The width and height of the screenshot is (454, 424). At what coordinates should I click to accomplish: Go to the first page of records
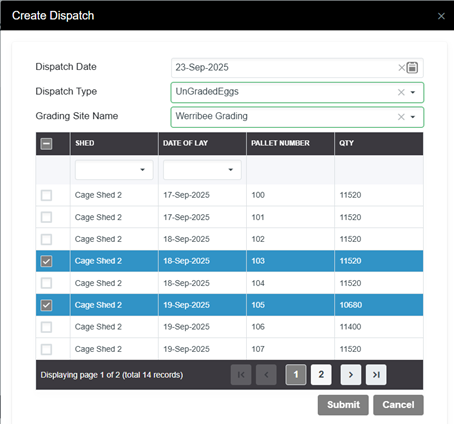click(241, 375)
